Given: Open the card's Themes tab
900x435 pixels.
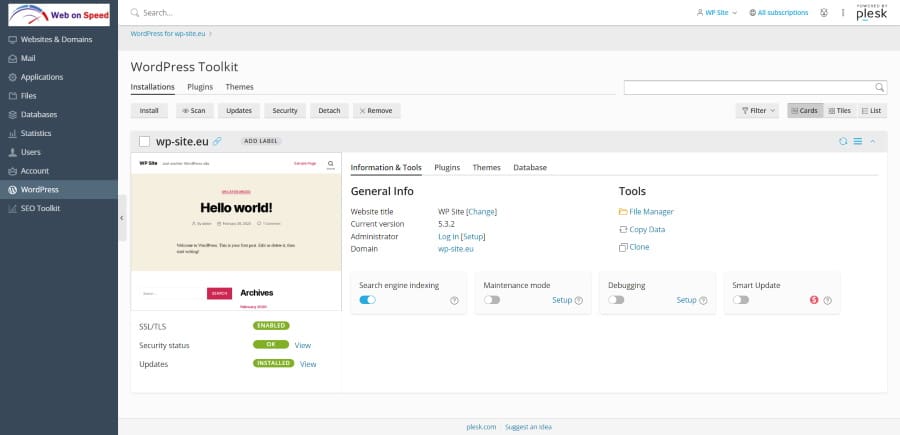Looking at the screenshot, I should pos(487,168).
